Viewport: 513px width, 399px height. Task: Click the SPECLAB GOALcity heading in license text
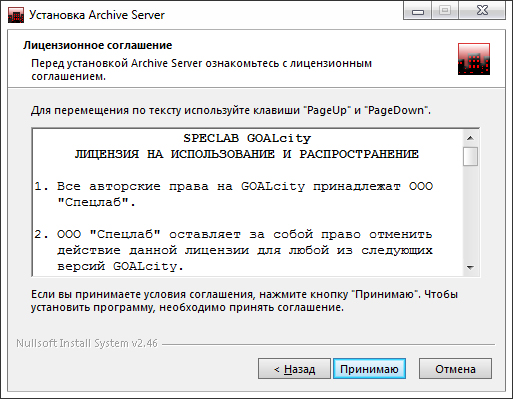247,138
